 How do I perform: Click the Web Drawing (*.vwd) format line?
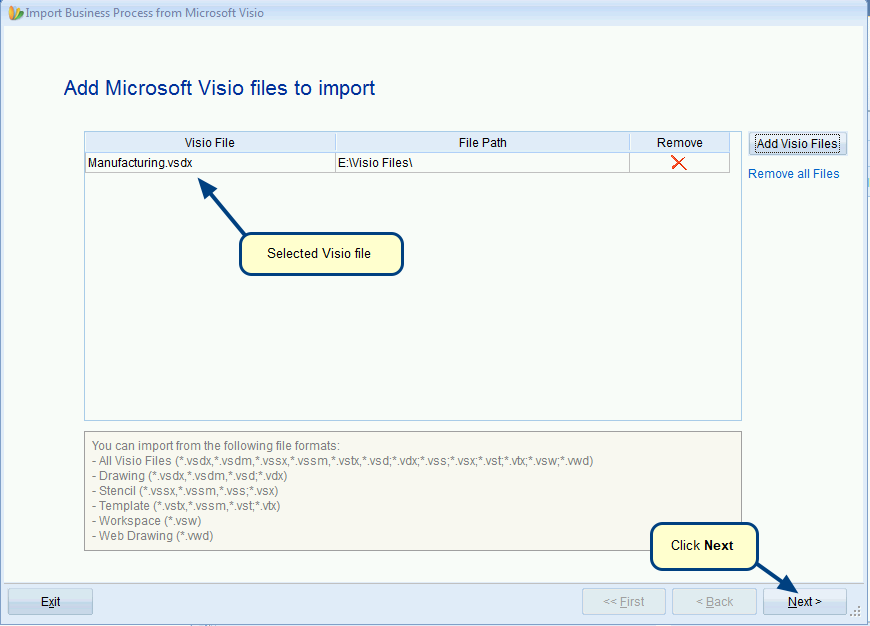click(x=153, y=536)
